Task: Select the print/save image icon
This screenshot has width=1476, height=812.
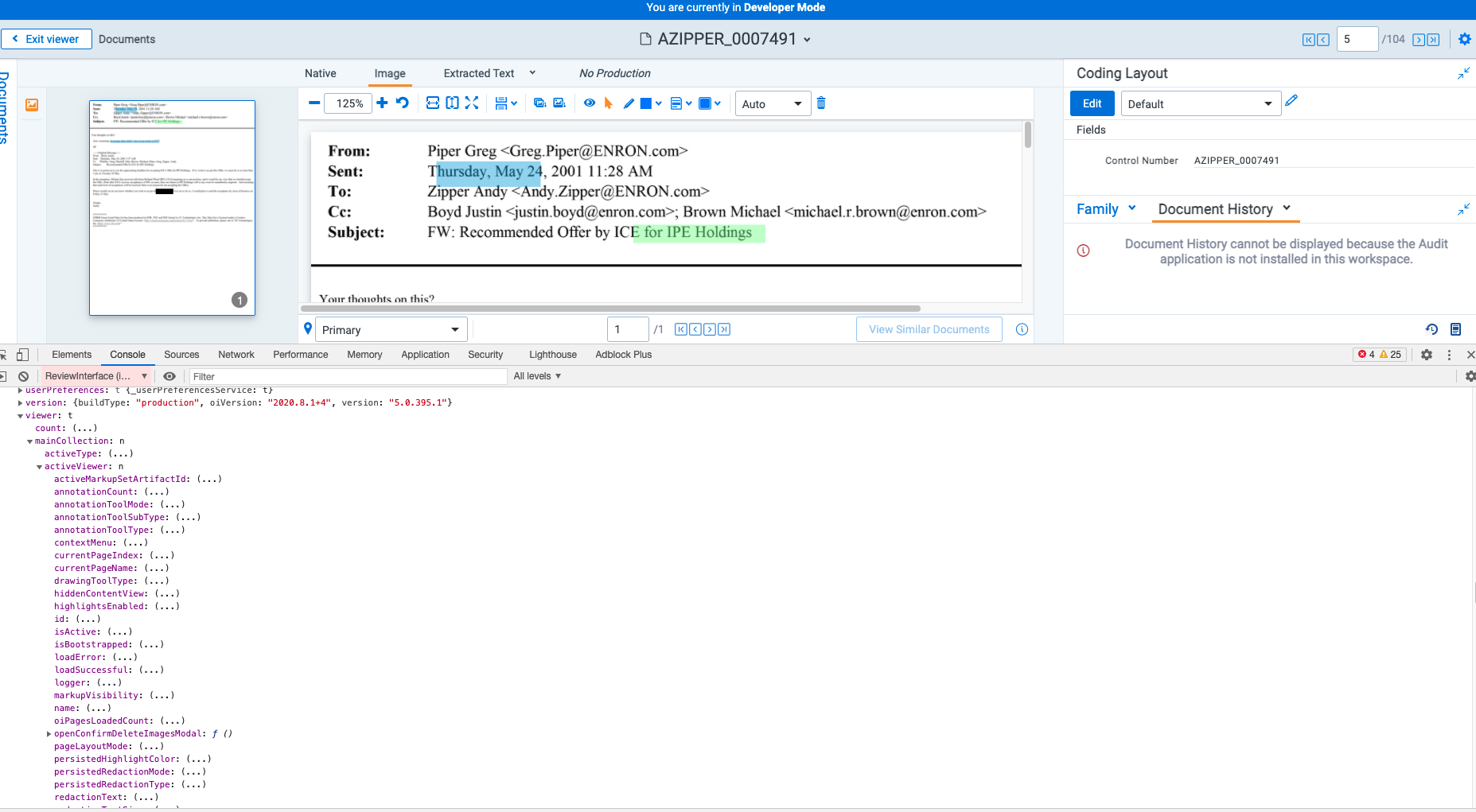Action: pos(503,103)
